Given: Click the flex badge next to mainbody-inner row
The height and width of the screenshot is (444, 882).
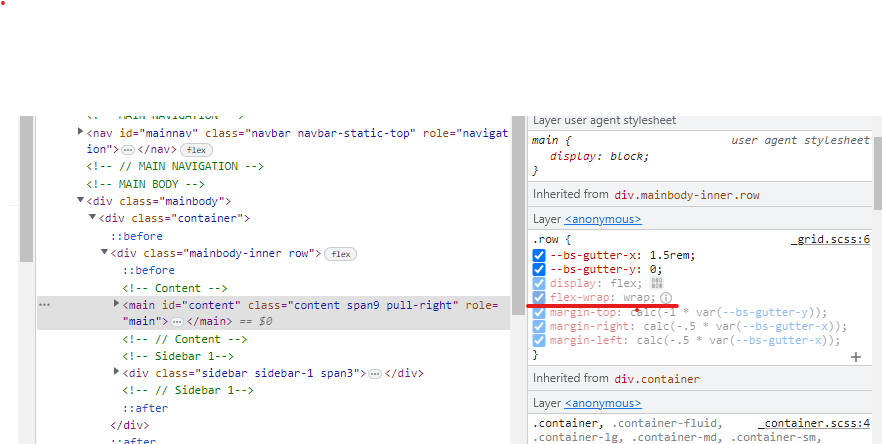Looking at the screenshot, I should pos(341,254).
